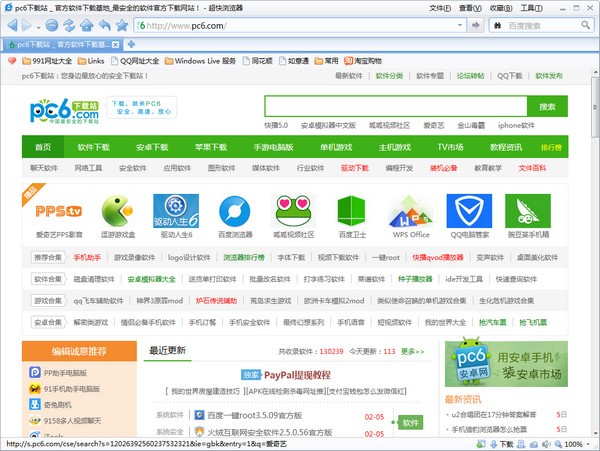Open the 收藏(B) menu
The image size is (600, 451).
click(x=501, y=8)
